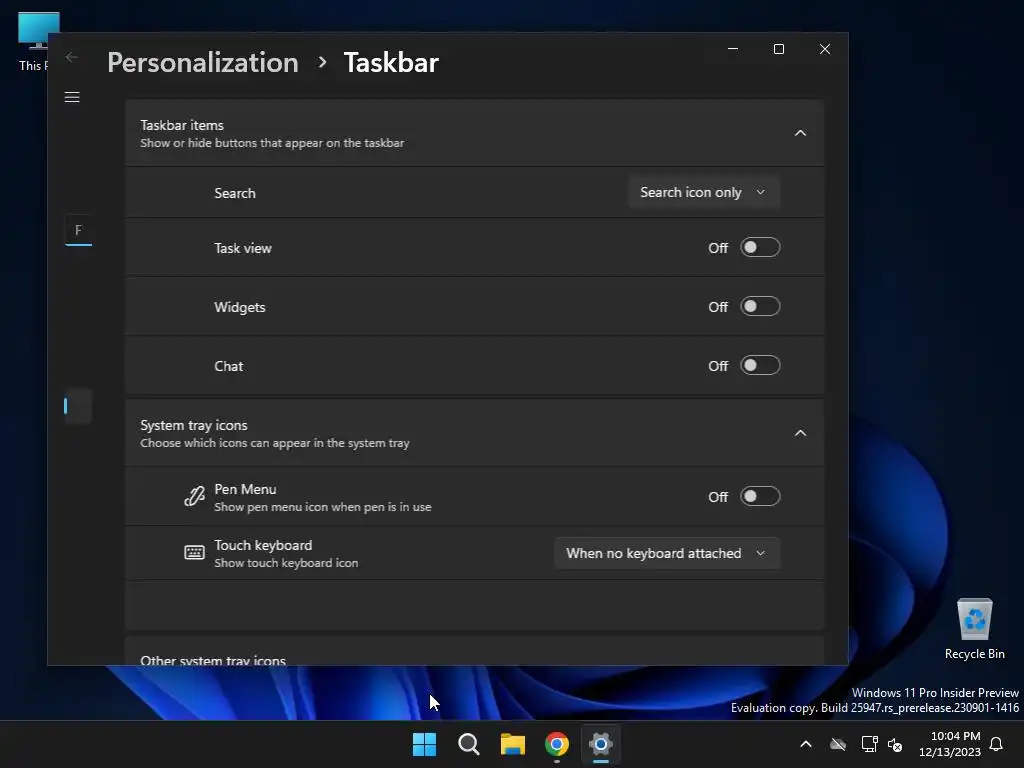Enable the Pen Menu toggle
This screenshot has height=768, width=1024.
tap(760, 496)
